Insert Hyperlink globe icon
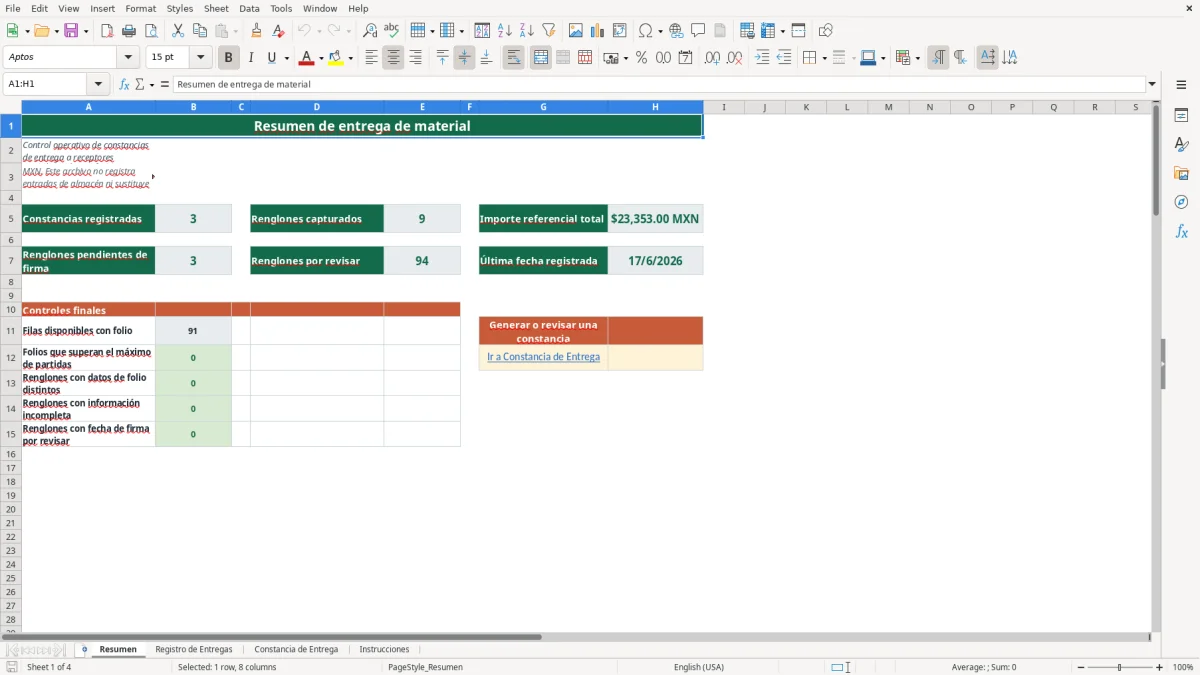1200x675 pixels. click(676, 31)
